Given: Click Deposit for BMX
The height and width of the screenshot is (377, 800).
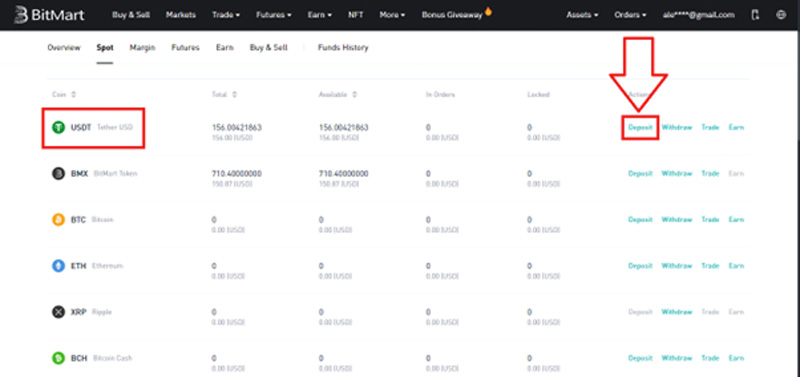Looking at the screenshot, I should pyautogui.click(x=640, y=173).
